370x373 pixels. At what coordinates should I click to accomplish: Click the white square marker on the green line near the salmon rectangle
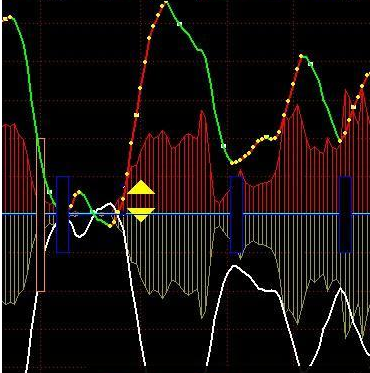point(50,192)
